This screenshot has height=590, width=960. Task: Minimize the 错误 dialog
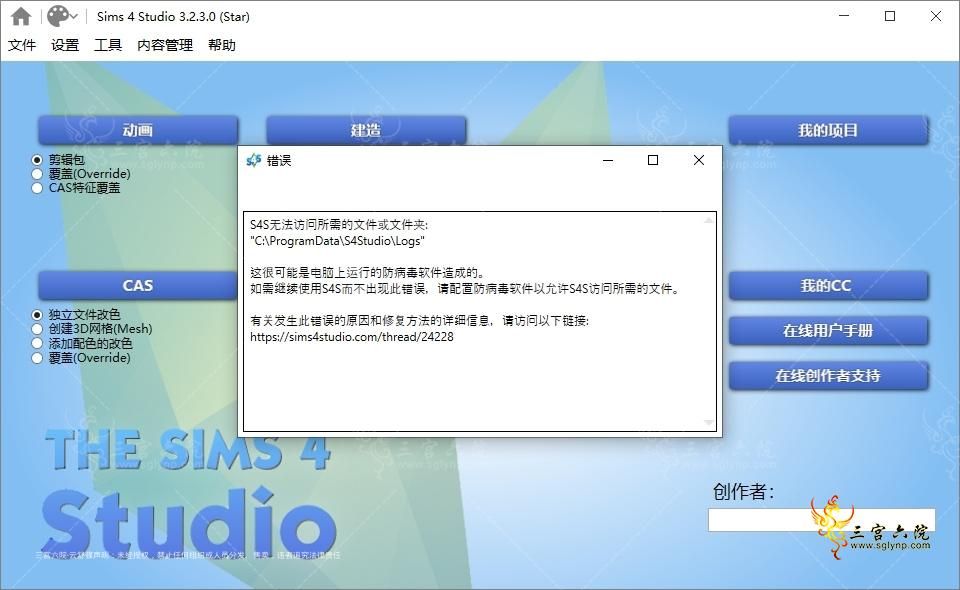608,160
